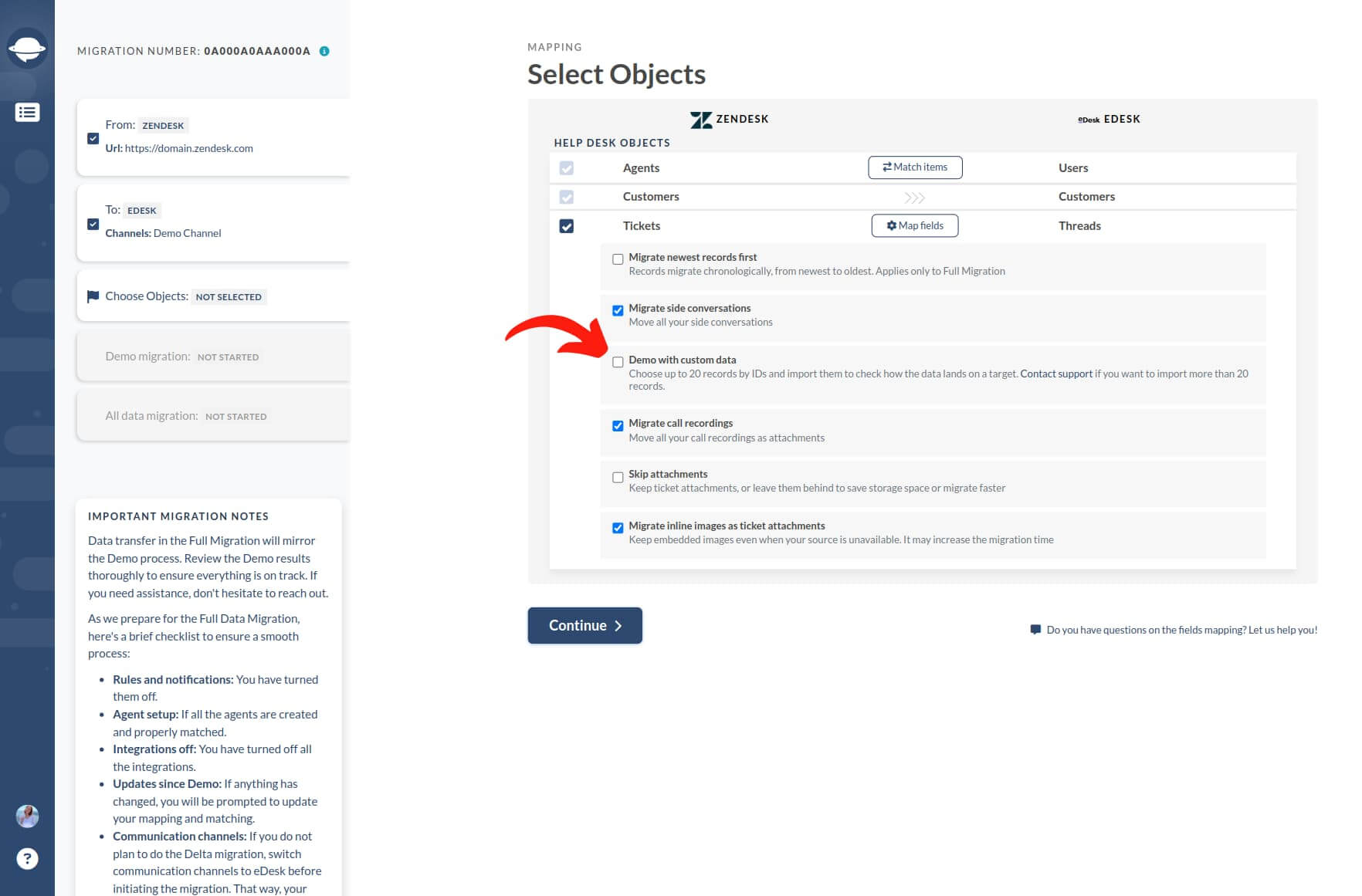Uncheck the Tickets object checkbox
The width and height of the screenshot is (1362, 896).
coord(567,226)
